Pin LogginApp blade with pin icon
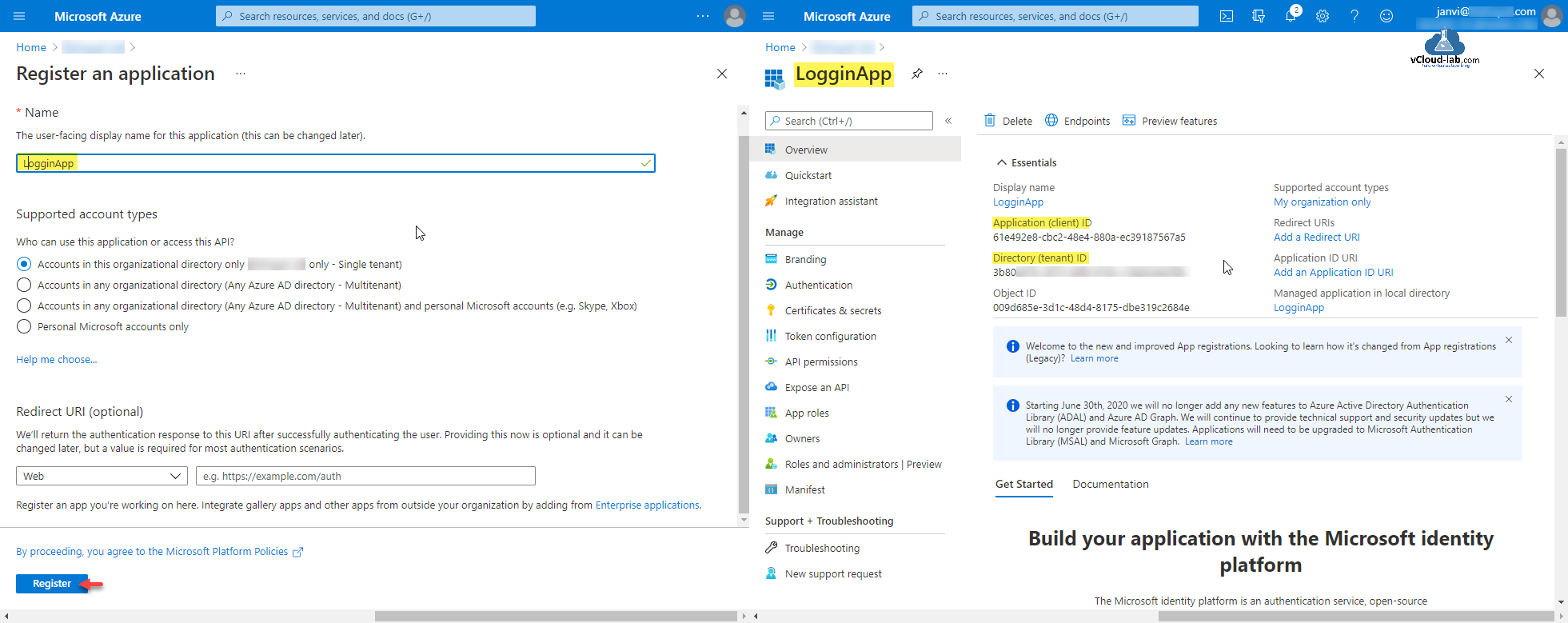 point(917,74)
